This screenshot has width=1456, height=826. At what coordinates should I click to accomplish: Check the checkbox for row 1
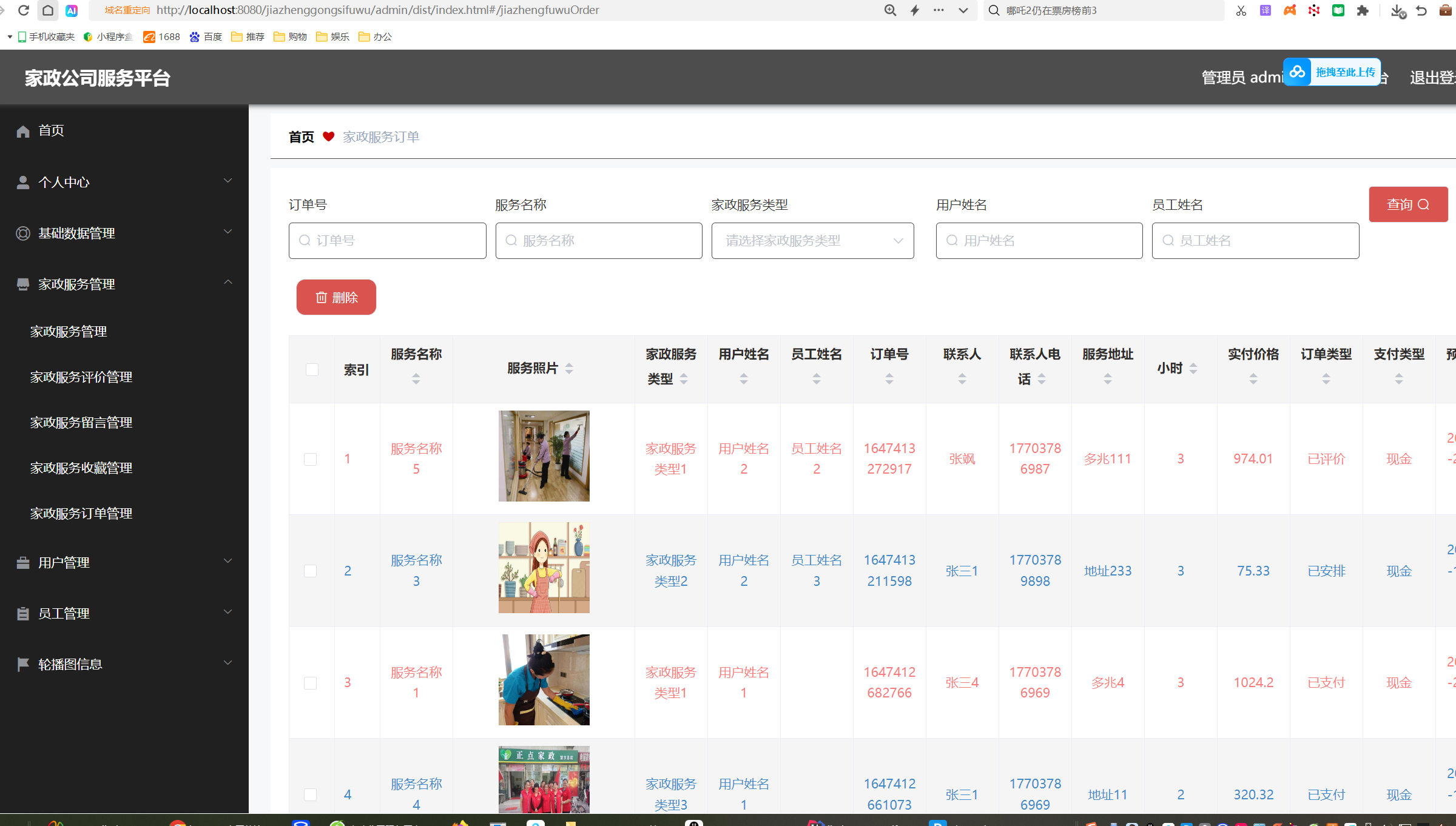click(x=310, y=459)
